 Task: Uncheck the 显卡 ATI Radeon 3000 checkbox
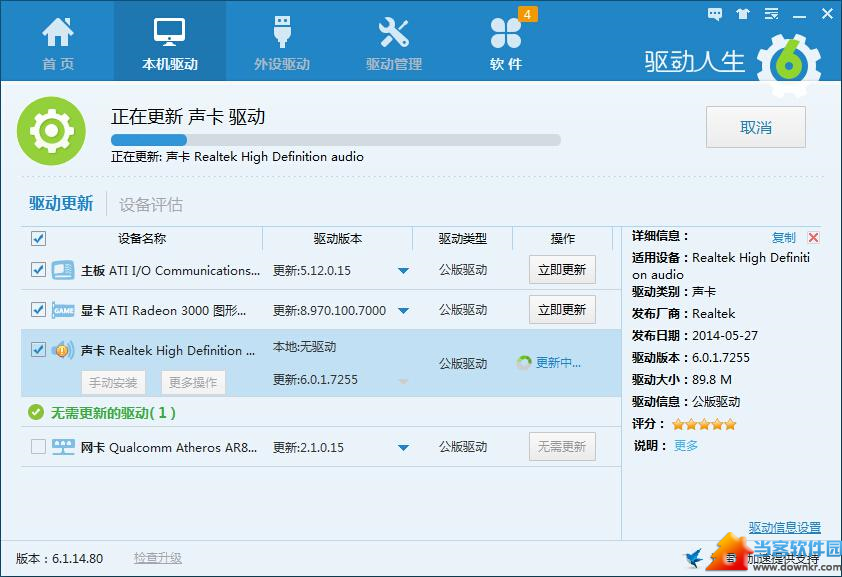click(x=38, y=310)
